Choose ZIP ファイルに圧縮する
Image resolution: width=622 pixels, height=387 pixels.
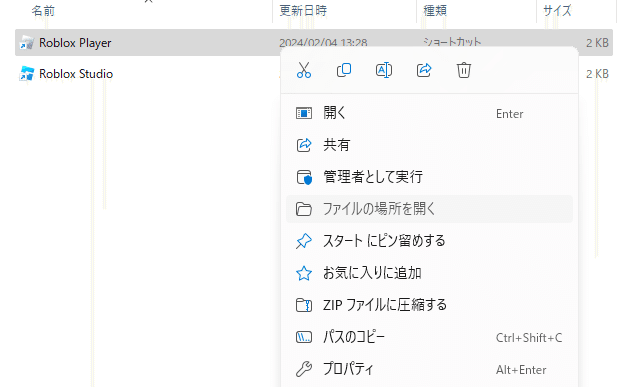(429, 305)
